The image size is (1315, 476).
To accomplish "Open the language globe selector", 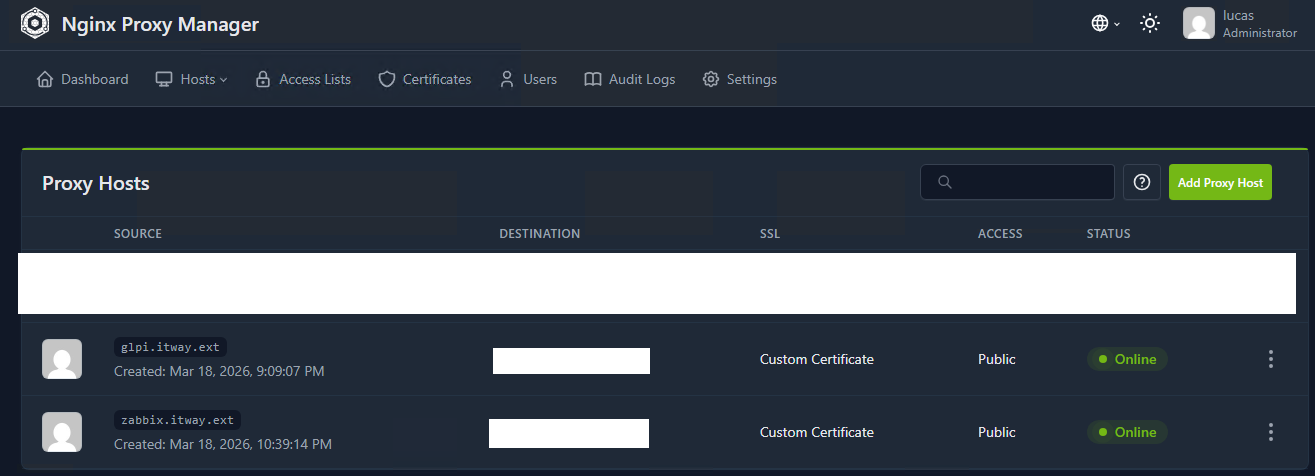I will (1105, 23).
